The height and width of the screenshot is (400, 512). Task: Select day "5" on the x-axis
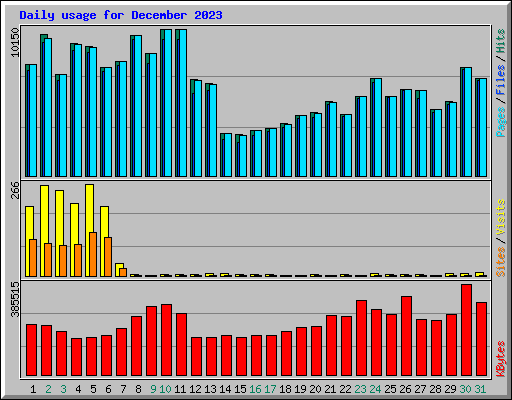coord(93,389)
